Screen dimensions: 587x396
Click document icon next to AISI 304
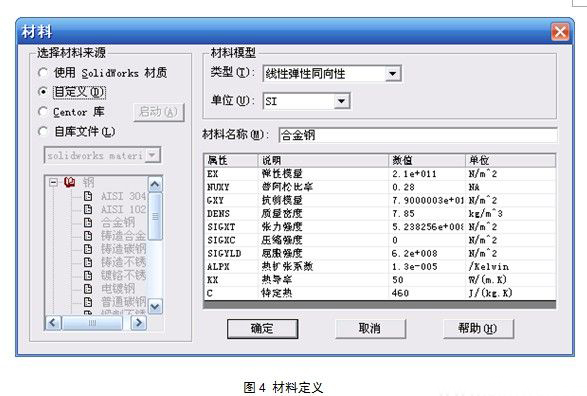(88, 196)
